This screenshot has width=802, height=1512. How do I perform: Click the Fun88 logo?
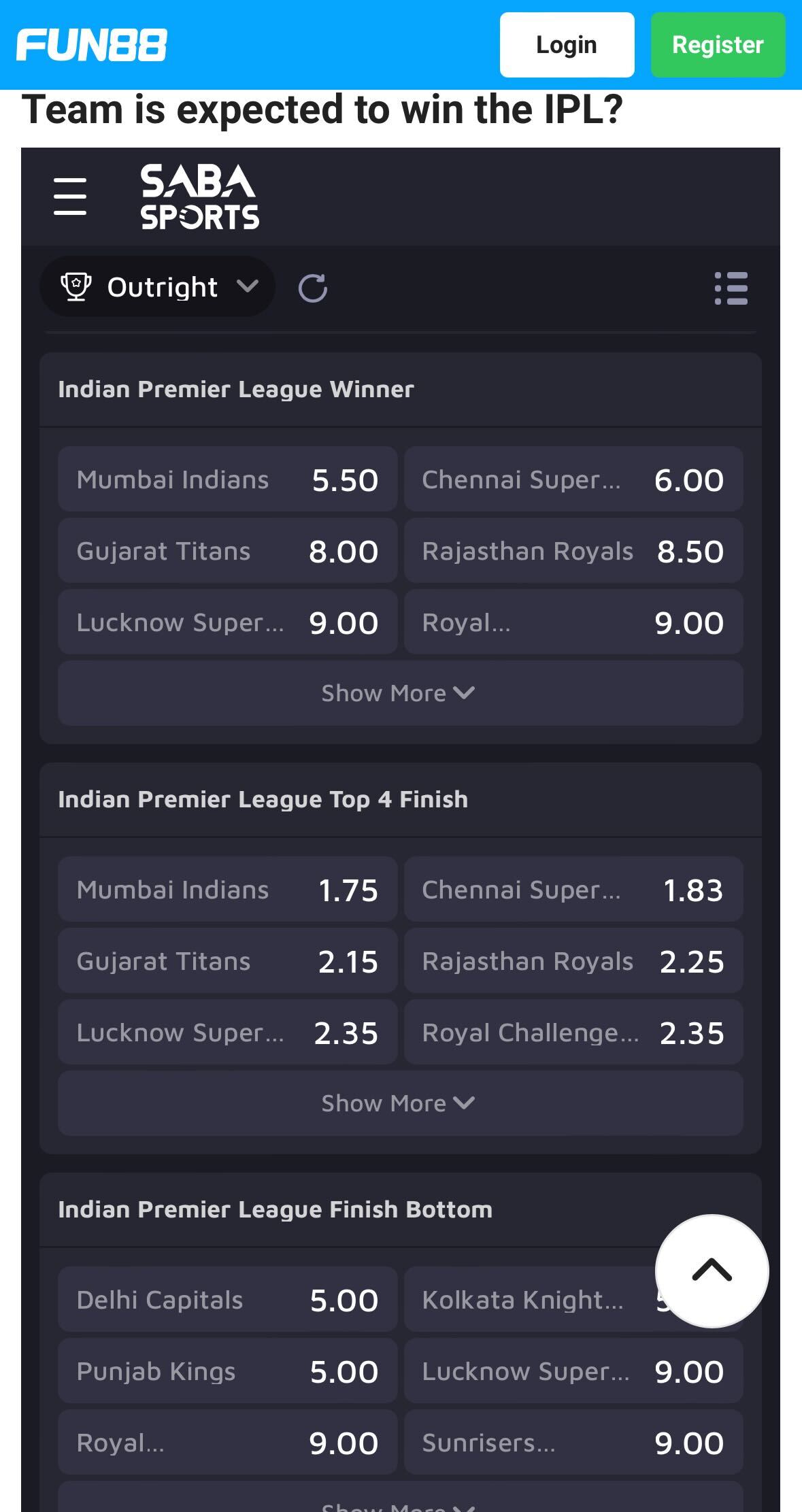pos(92,44)
